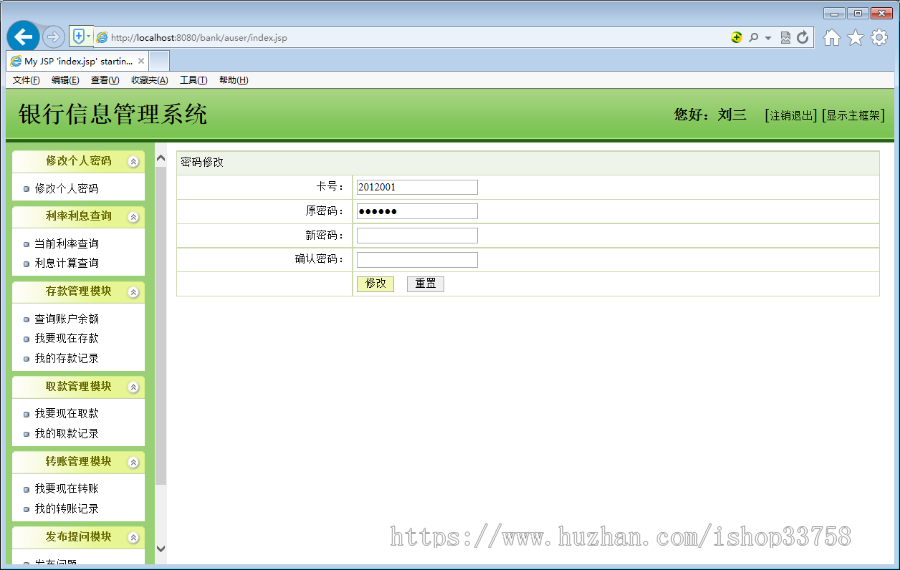The image size is (900, 570).
Task: Collapse the 修改个人密码 sidebar section
Action: 133,162
